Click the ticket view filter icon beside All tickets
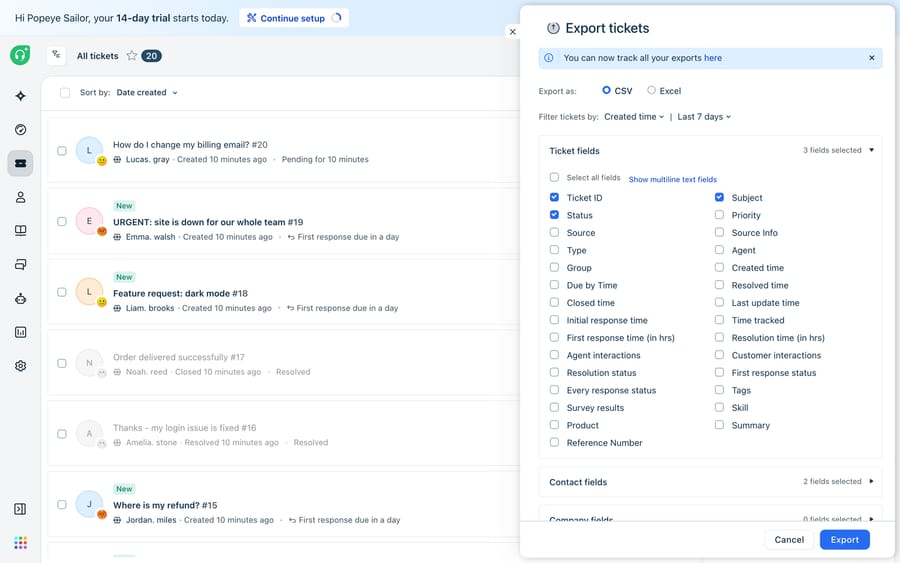Viewport: 900px width, 563px height. 56,55
